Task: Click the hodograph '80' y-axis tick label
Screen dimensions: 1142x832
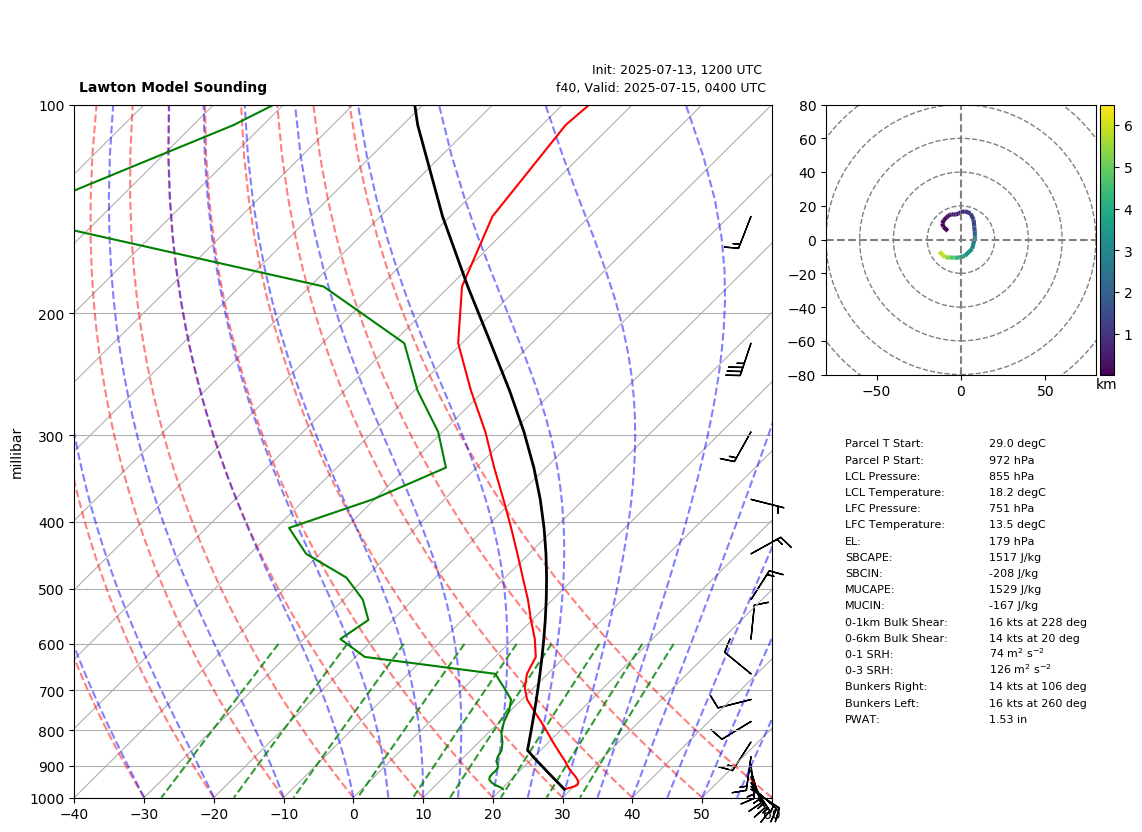Action: 807,106
